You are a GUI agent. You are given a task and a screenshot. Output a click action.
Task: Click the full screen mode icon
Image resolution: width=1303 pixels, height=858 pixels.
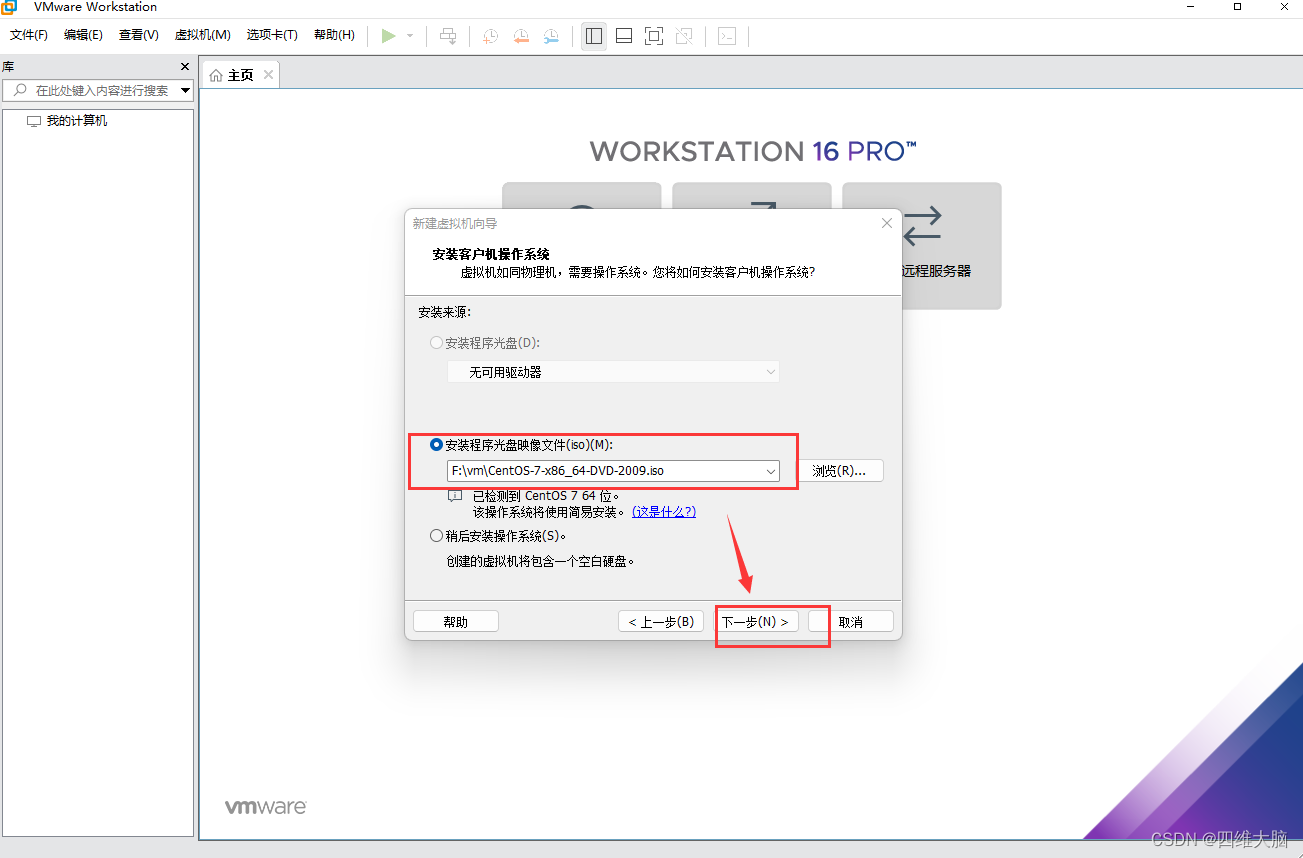tap(654, 36)
